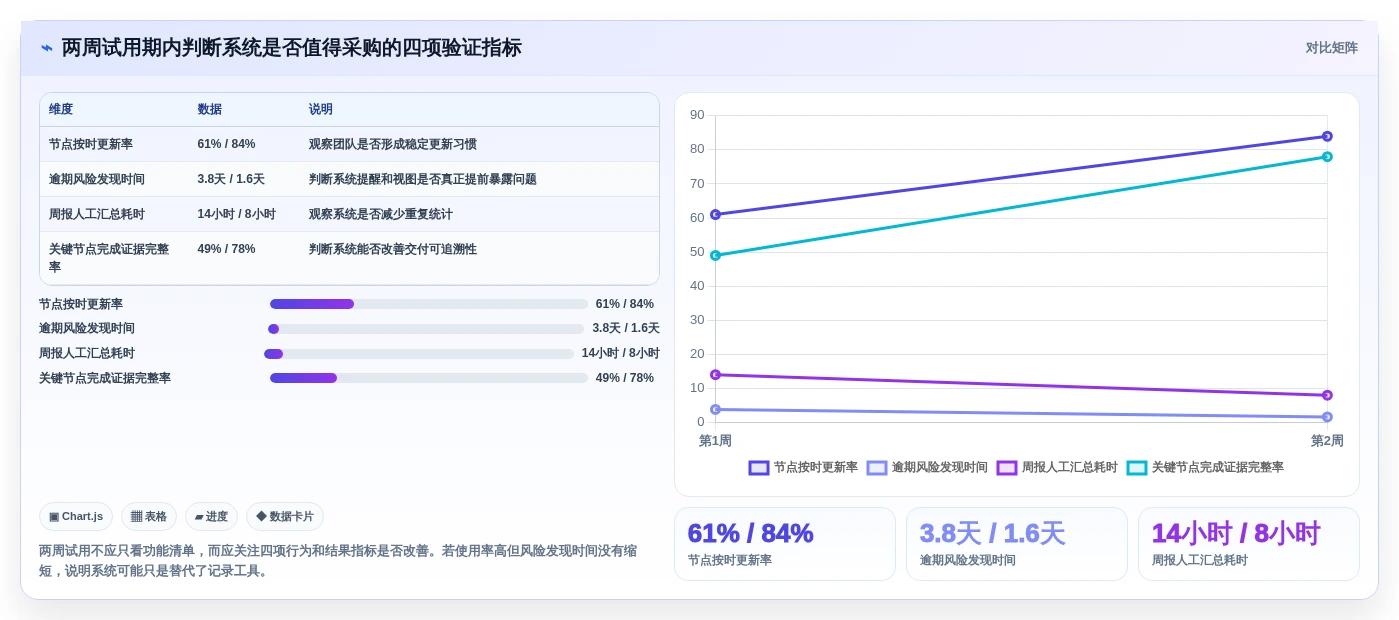The height and width of the screenshot is (620, 1399).
Task: Click the 逾期风险发现时间 progress bar
Action: tap(426, 329)
